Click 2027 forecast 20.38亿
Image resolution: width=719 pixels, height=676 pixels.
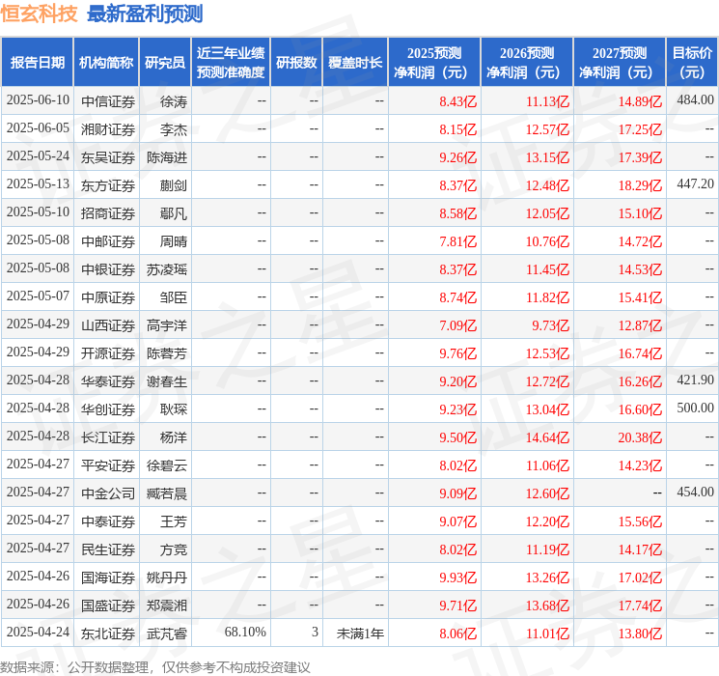point(640,438)
